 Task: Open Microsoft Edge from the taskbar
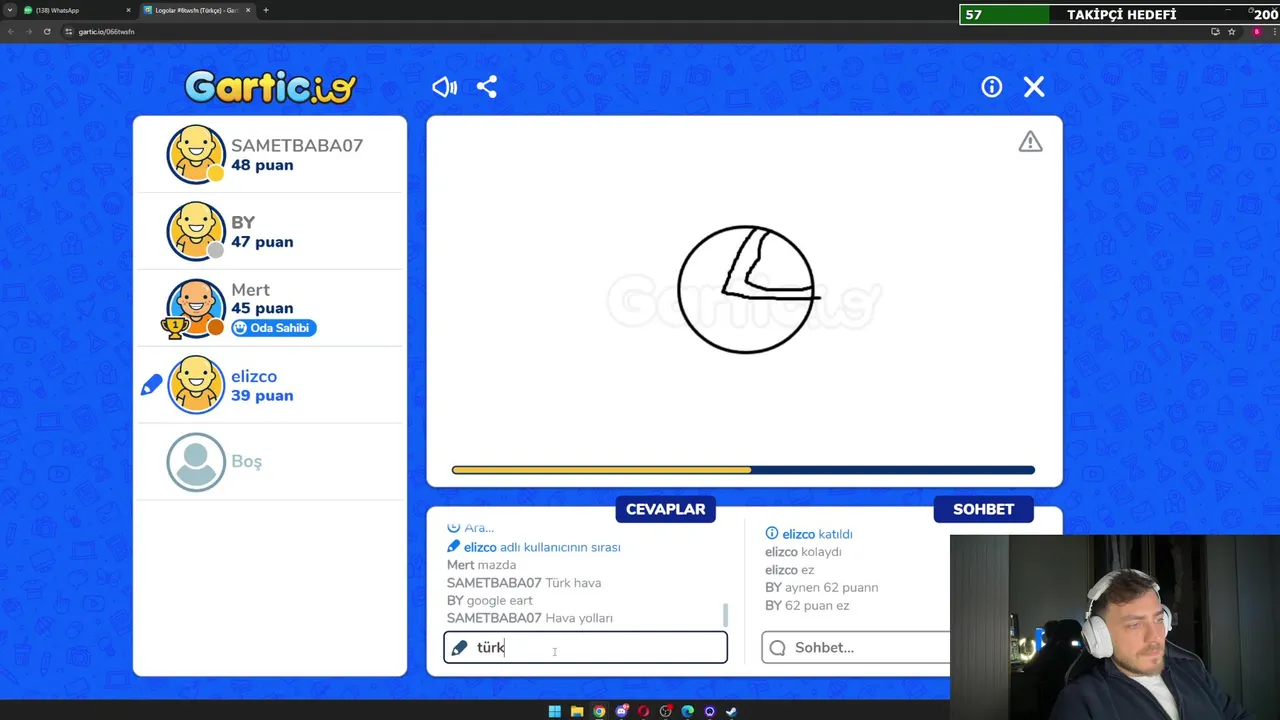pyautogui.click(x=687, y=711)
